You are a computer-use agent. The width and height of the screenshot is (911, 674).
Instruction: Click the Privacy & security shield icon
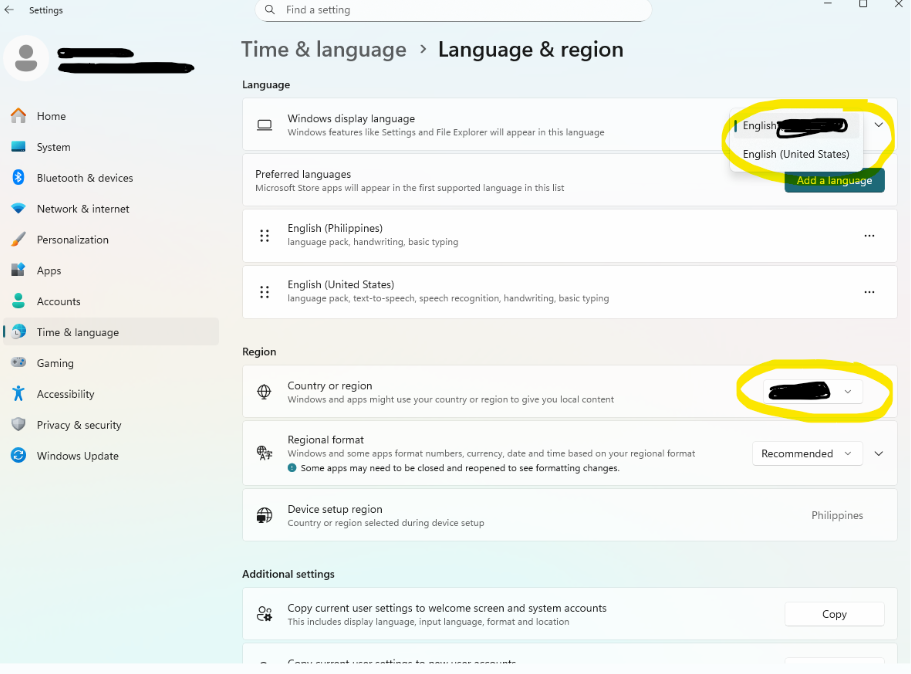click(x=19, y=424)
